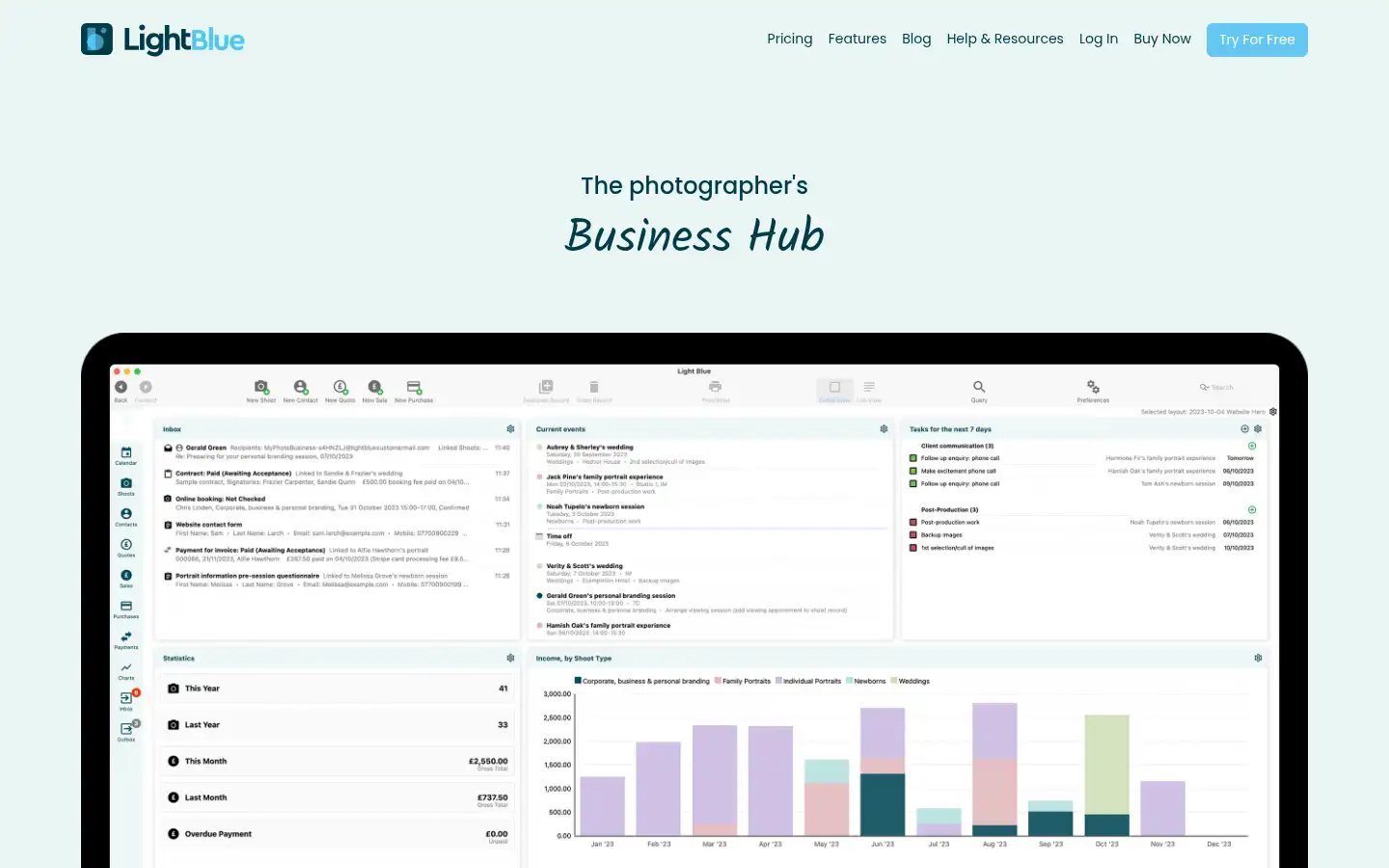Viewport: 1389px width, 868px height.
Task: Click the Oct '23 chart bar
Action: pyautogui.click(x=1106, y=775)
